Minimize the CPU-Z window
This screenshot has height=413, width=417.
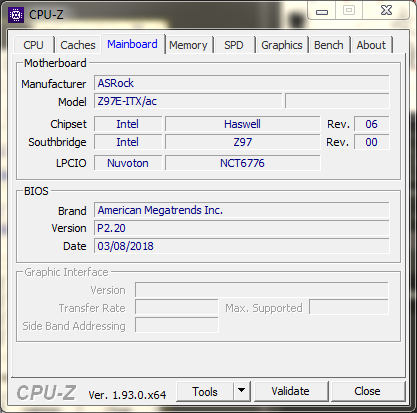(322, 11)
